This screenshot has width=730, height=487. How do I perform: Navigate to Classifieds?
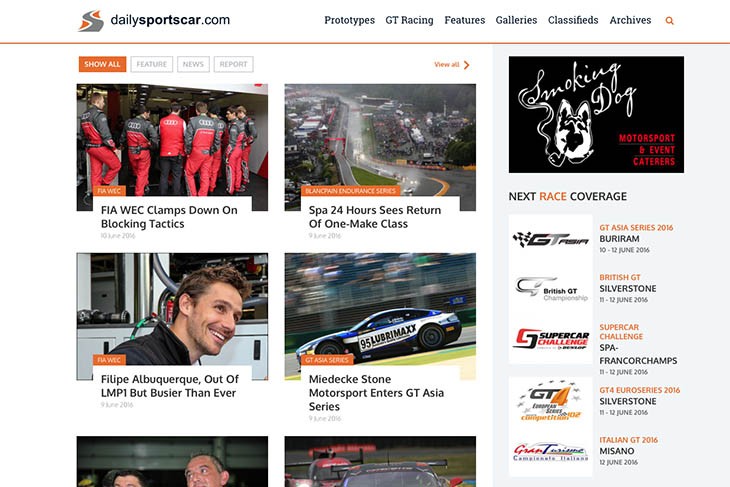(x=573, y=20)
